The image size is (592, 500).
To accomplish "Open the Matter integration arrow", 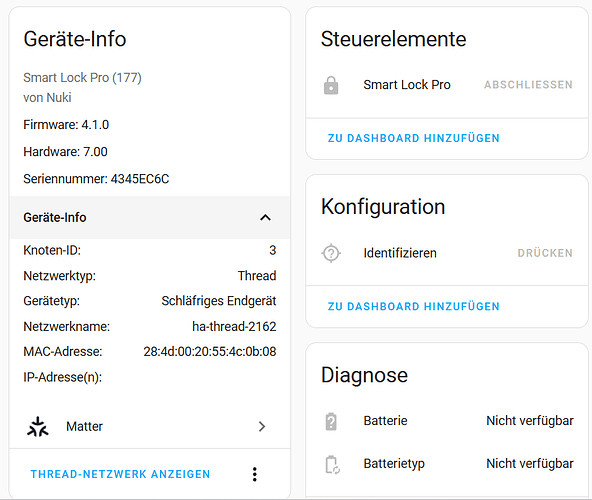I will tap(262, 427).
